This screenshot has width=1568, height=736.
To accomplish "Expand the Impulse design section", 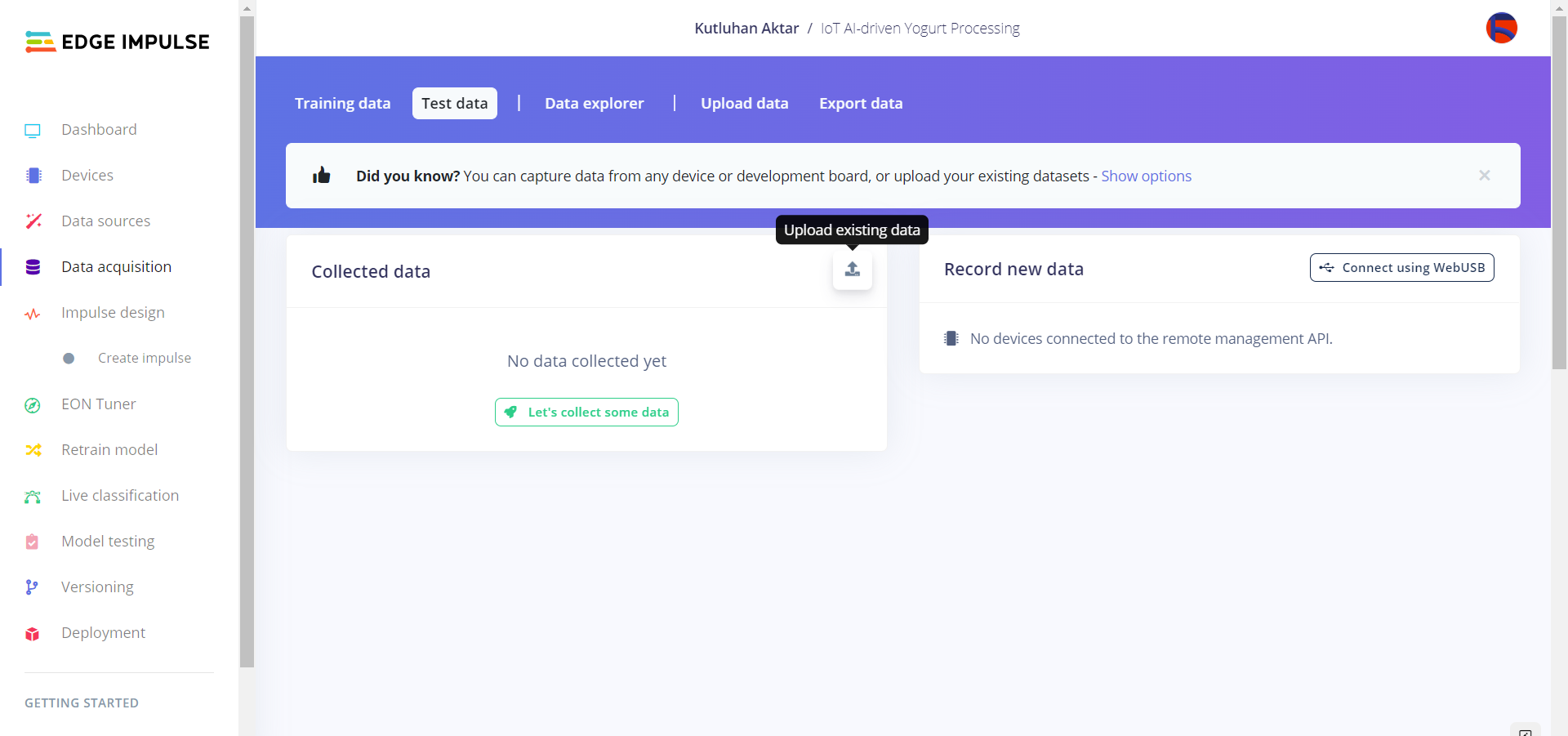I will point(112,313).
